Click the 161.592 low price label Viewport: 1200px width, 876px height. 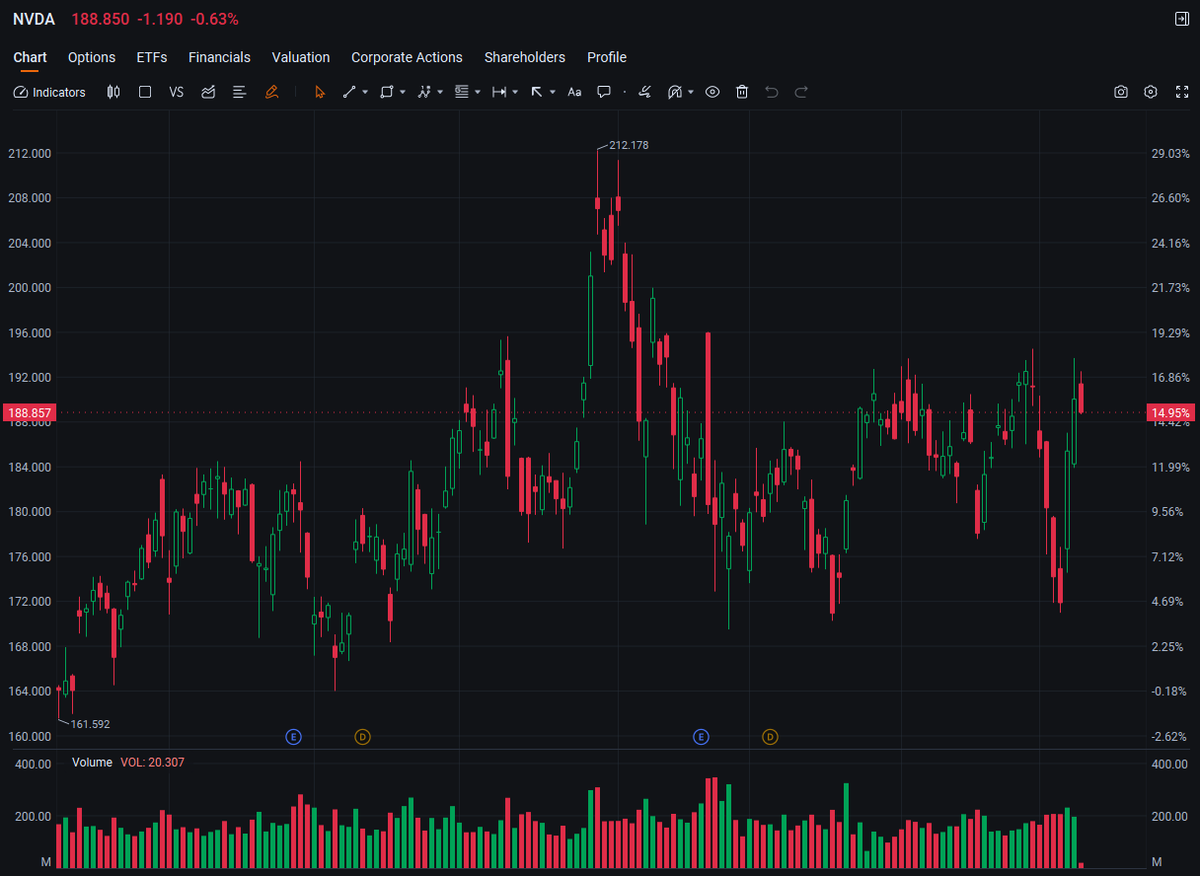pos(90,724)
